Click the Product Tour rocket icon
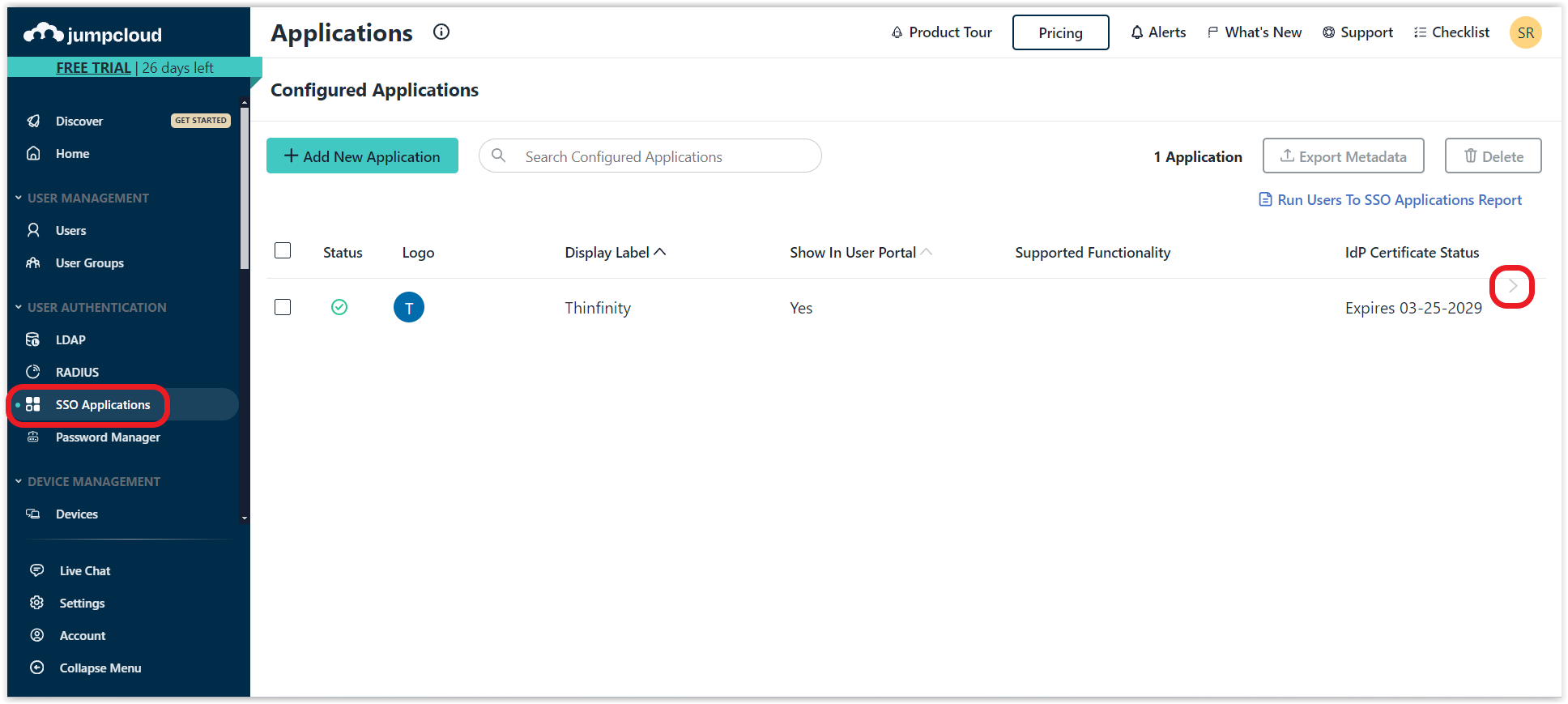 click(897, 32)
